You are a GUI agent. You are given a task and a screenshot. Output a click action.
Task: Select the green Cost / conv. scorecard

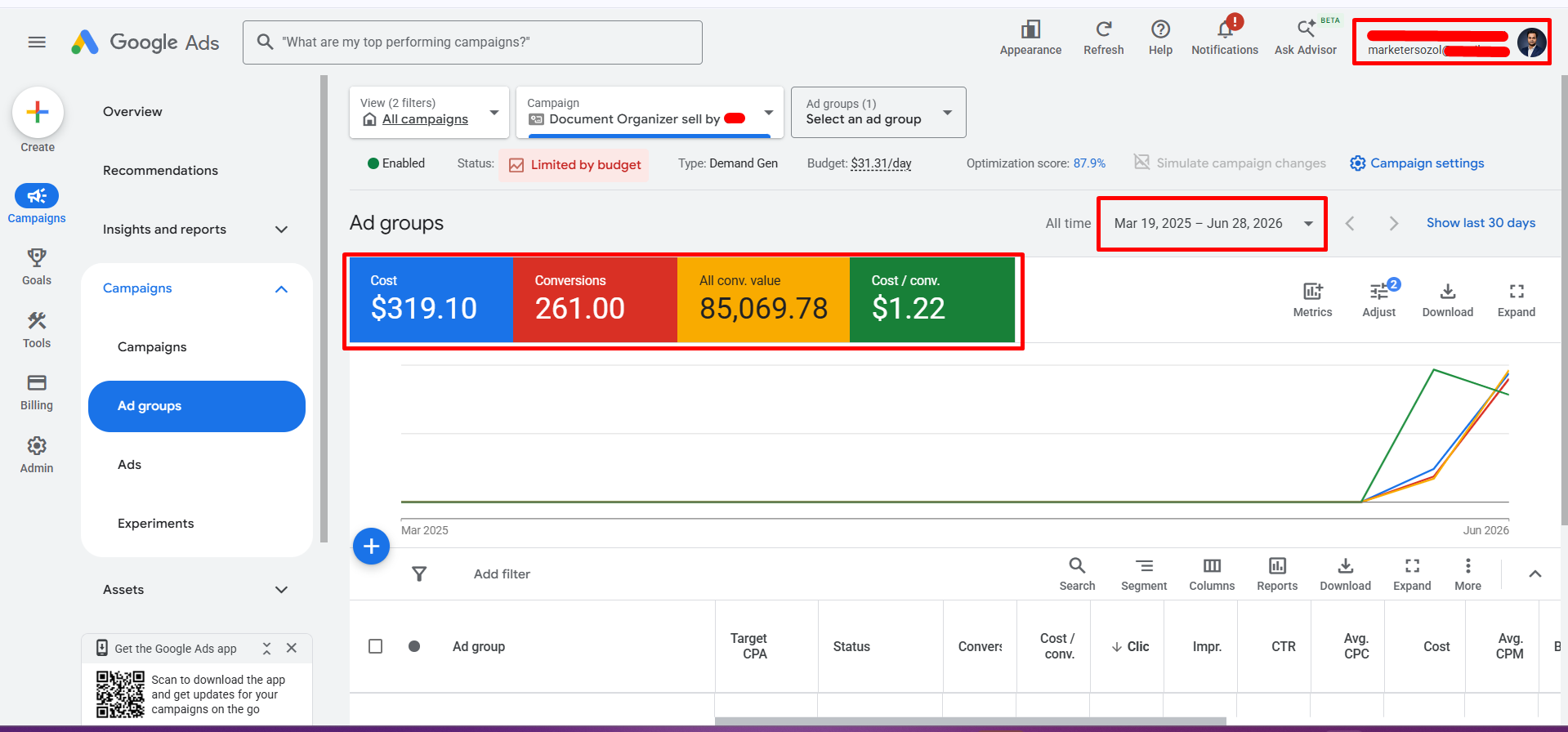932,300
